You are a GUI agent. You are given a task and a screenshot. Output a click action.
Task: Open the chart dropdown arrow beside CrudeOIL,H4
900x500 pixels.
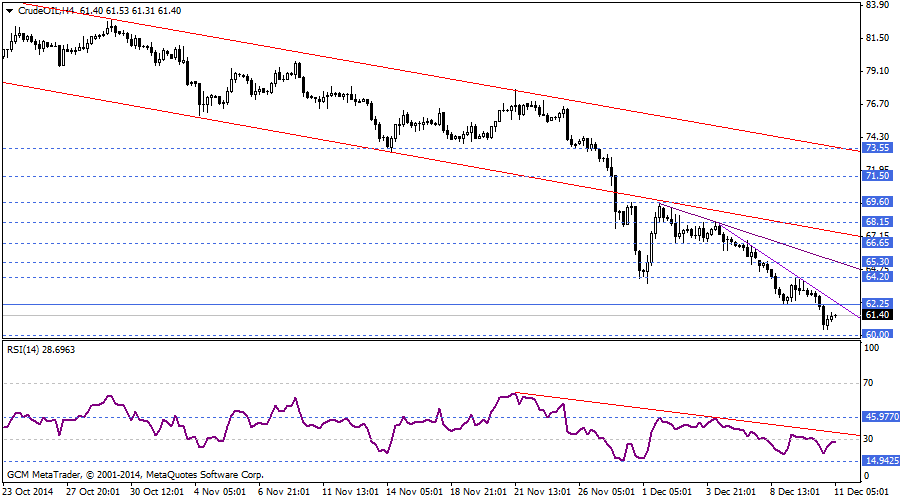(9, 9)
